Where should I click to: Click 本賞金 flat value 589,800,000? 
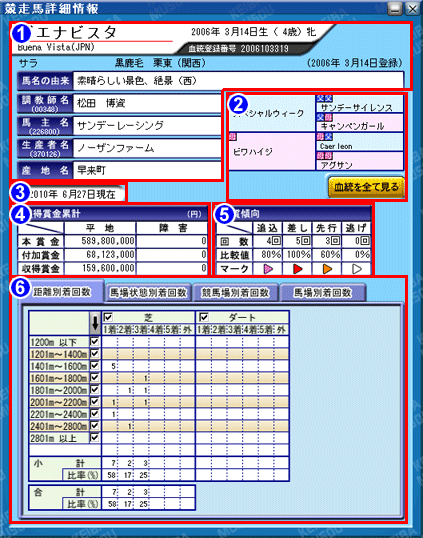pos(108,241)
